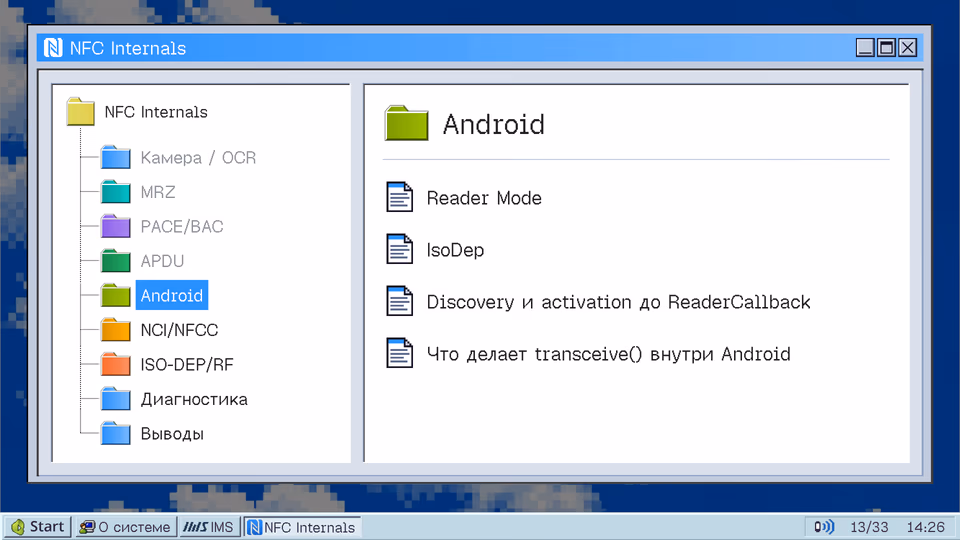
Task: Click the dark green APDU folder icon
Action: pos(116,261)
